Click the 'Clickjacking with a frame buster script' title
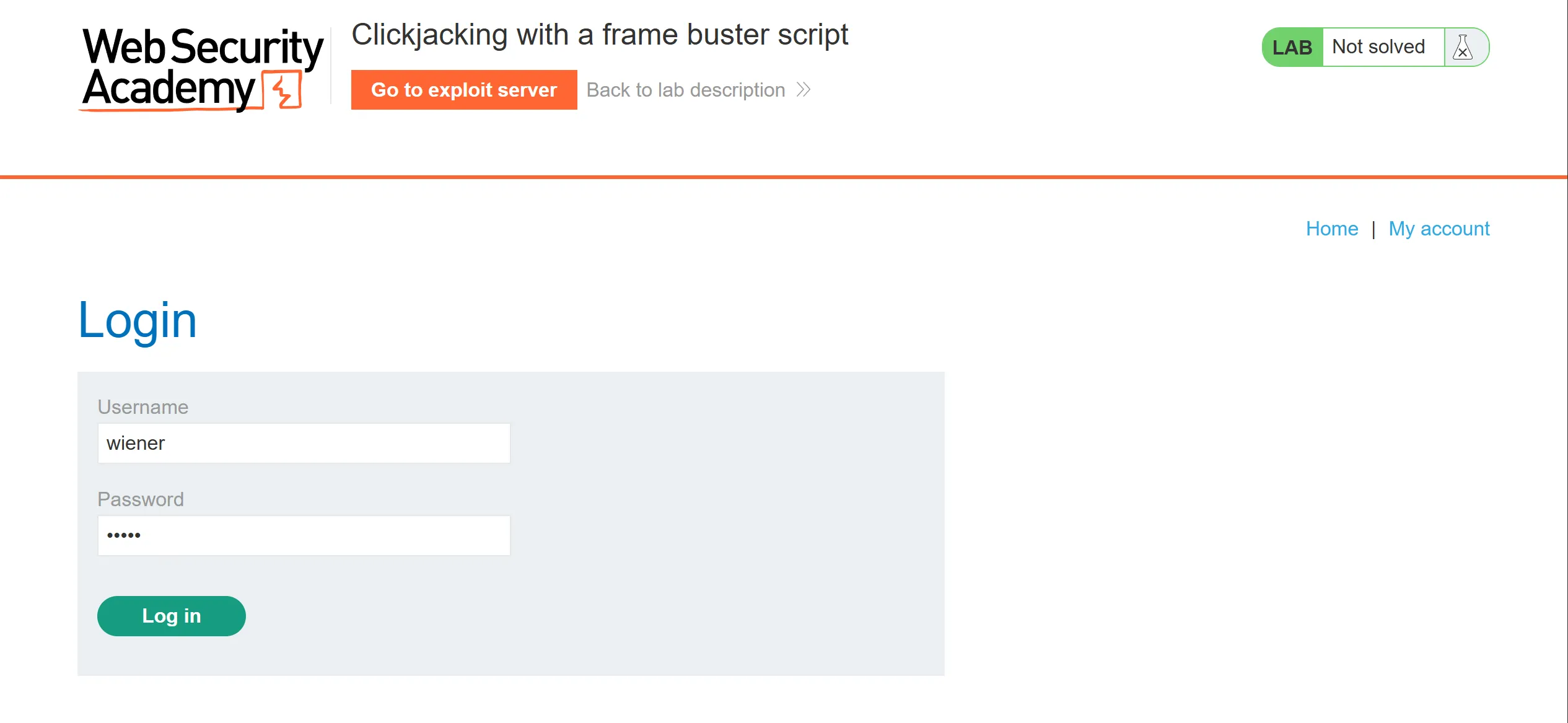This screenshot has width=1568, height=723. [x=600, y=35]
